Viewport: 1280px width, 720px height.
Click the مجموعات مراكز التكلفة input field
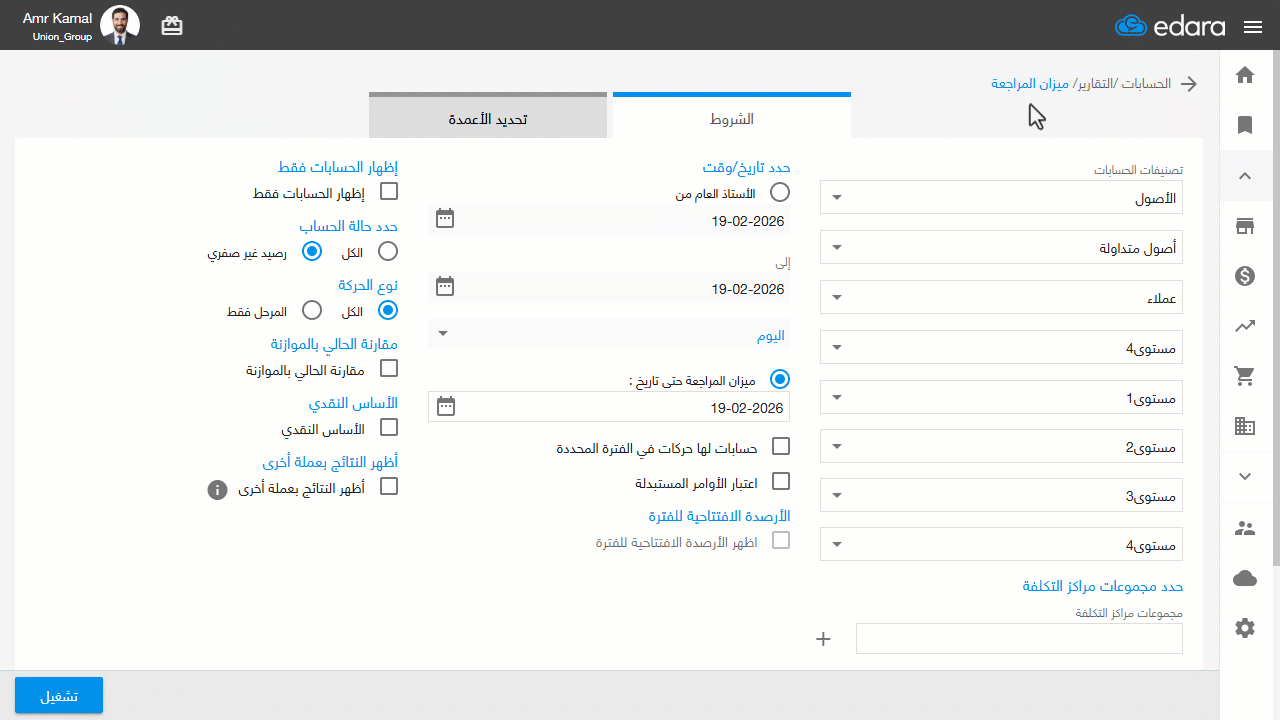[1019, 639]
